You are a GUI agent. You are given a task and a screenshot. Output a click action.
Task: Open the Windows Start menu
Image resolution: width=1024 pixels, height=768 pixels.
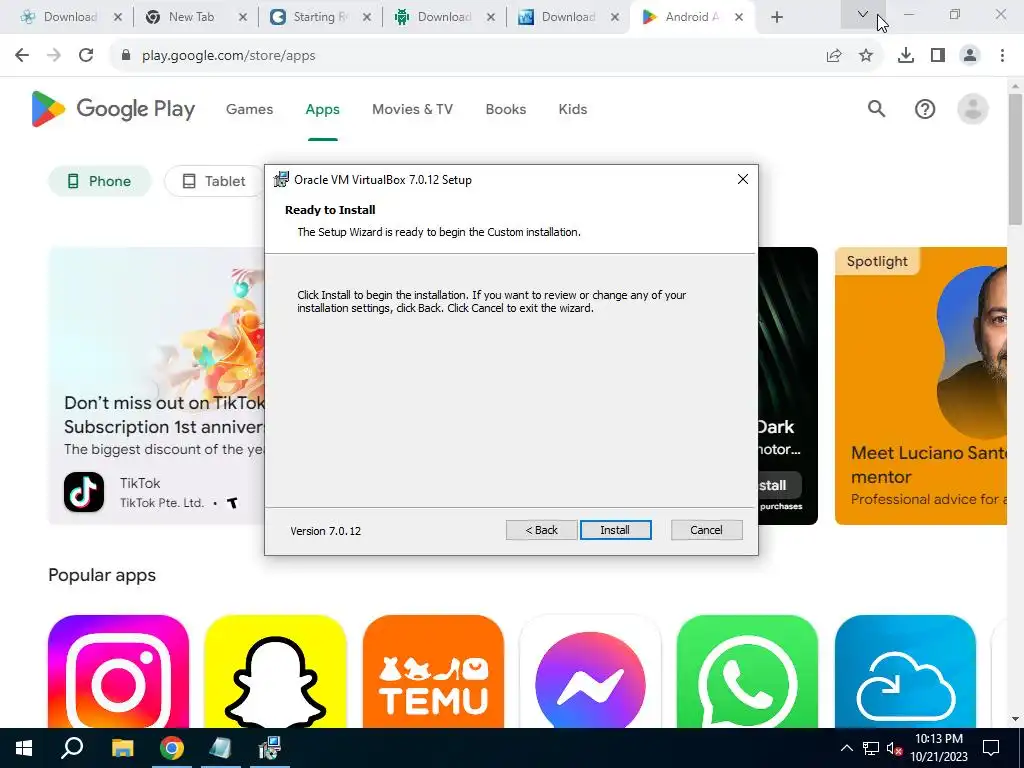24,748
